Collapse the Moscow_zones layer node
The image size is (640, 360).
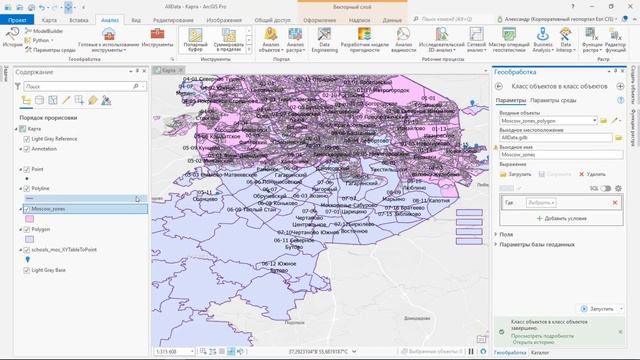click(21, 209)
